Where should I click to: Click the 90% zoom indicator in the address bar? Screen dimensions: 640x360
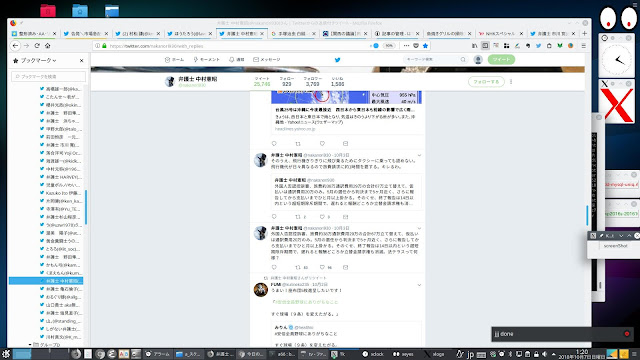click(x=389, y=46)
